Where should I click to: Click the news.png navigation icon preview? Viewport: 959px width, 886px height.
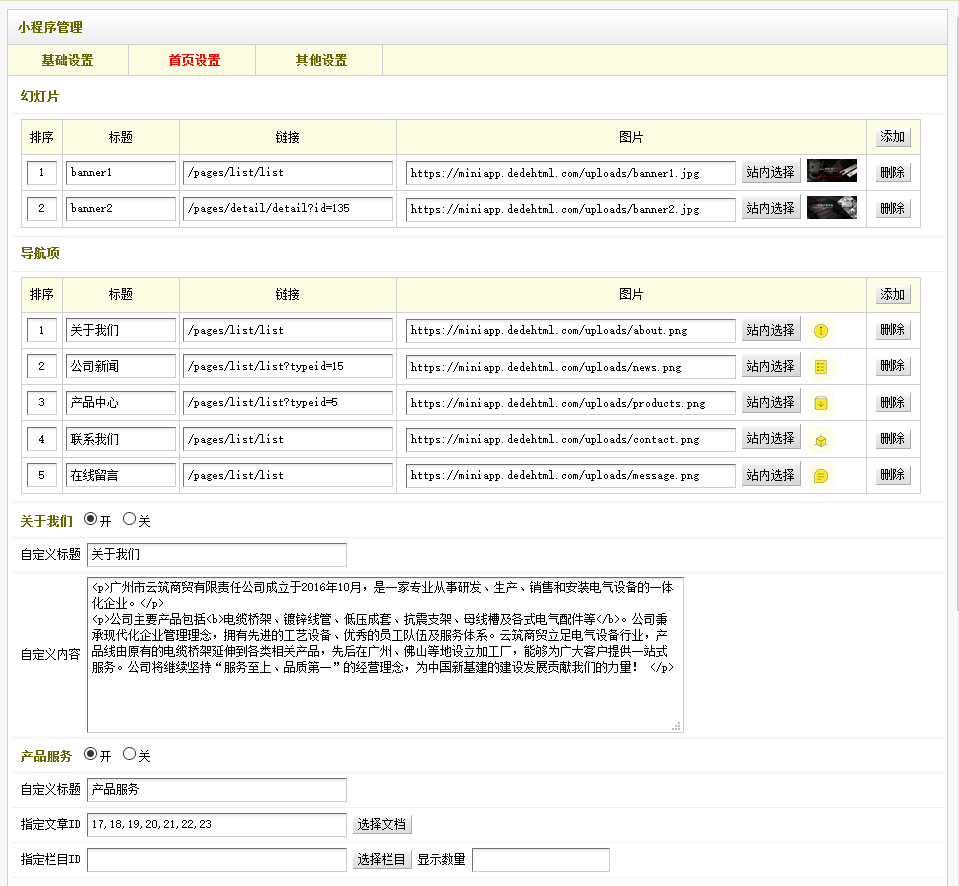[821, 367]
